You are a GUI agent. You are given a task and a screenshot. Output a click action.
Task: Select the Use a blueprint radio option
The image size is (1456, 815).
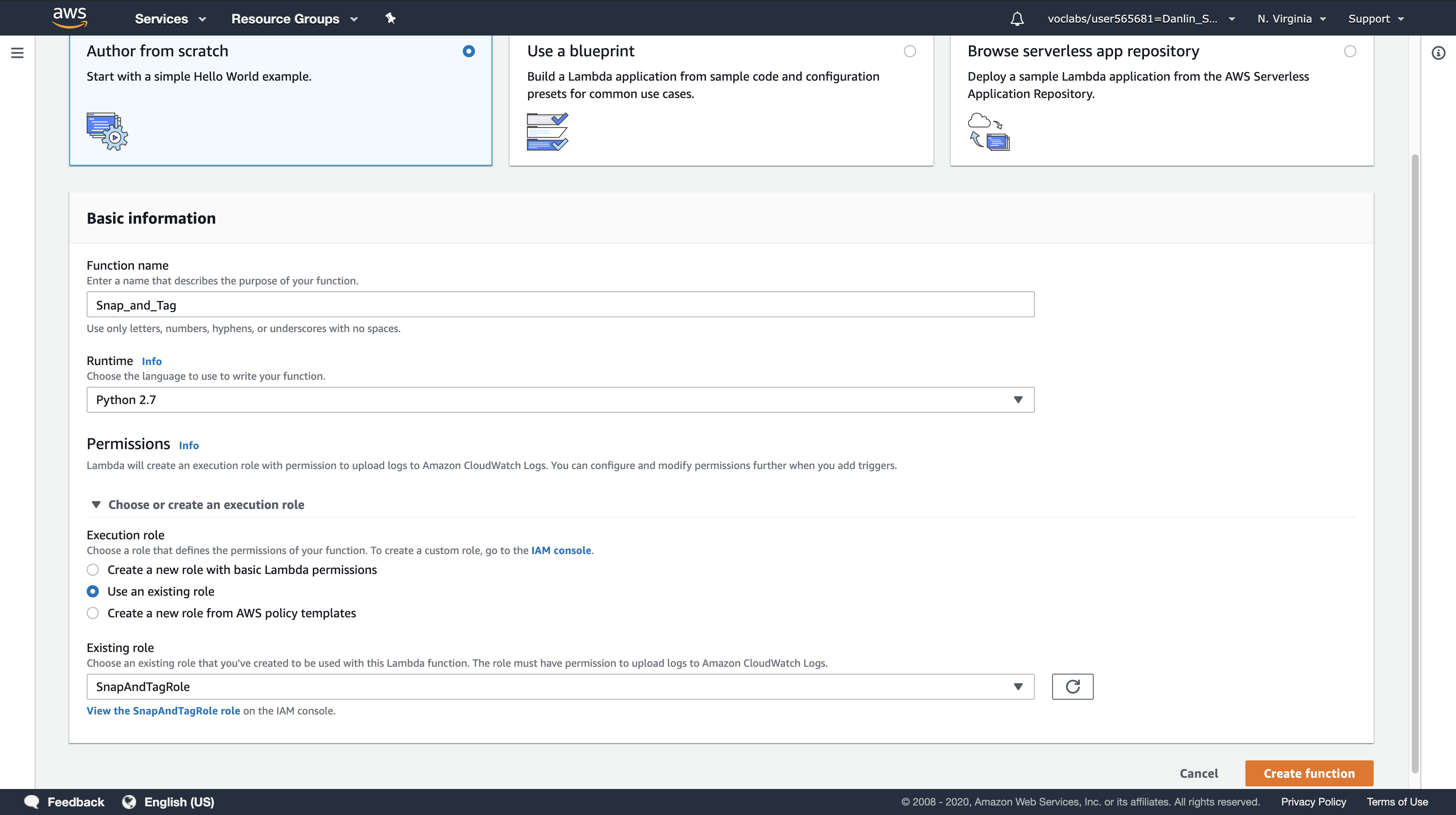[910, 52]
